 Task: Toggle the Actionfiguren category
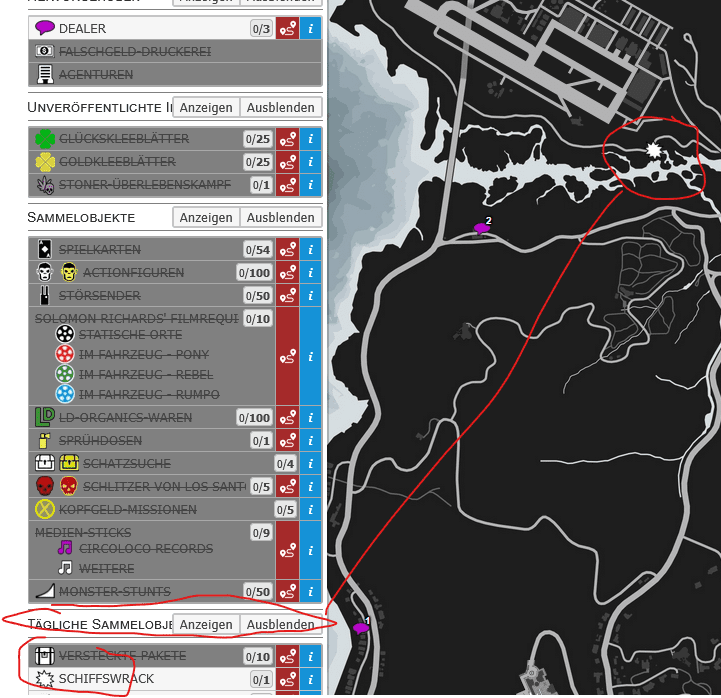pyautogui.click(x=152, y=273)
